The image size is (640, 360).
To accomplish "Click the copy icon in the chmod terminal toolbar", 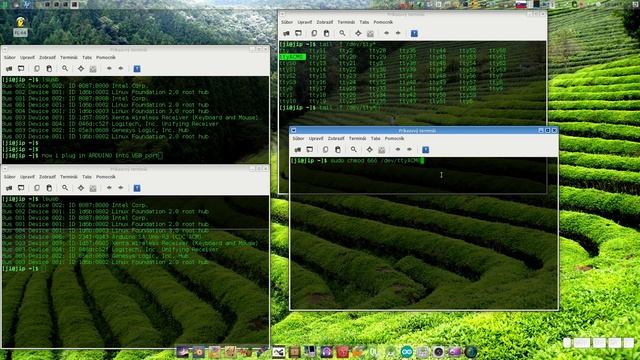I will (x=325, y=150).
